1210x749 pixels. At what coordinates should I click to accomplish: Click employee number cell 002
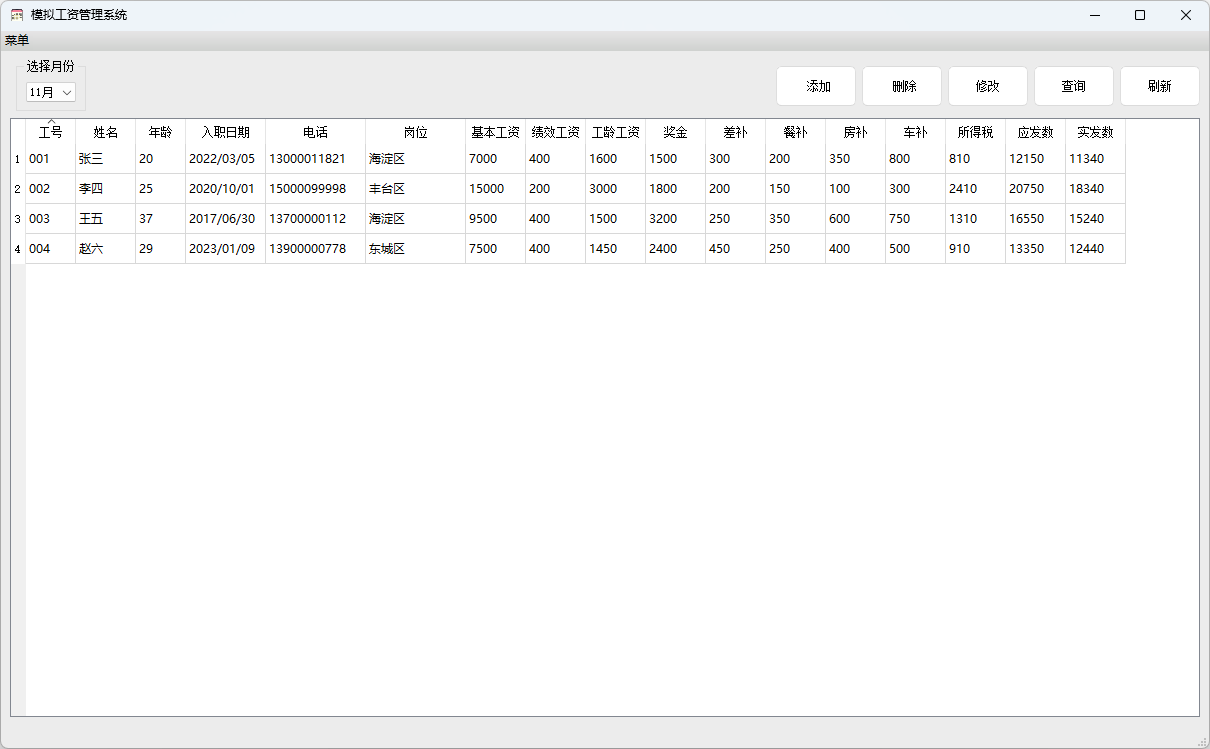coord(51,189)
